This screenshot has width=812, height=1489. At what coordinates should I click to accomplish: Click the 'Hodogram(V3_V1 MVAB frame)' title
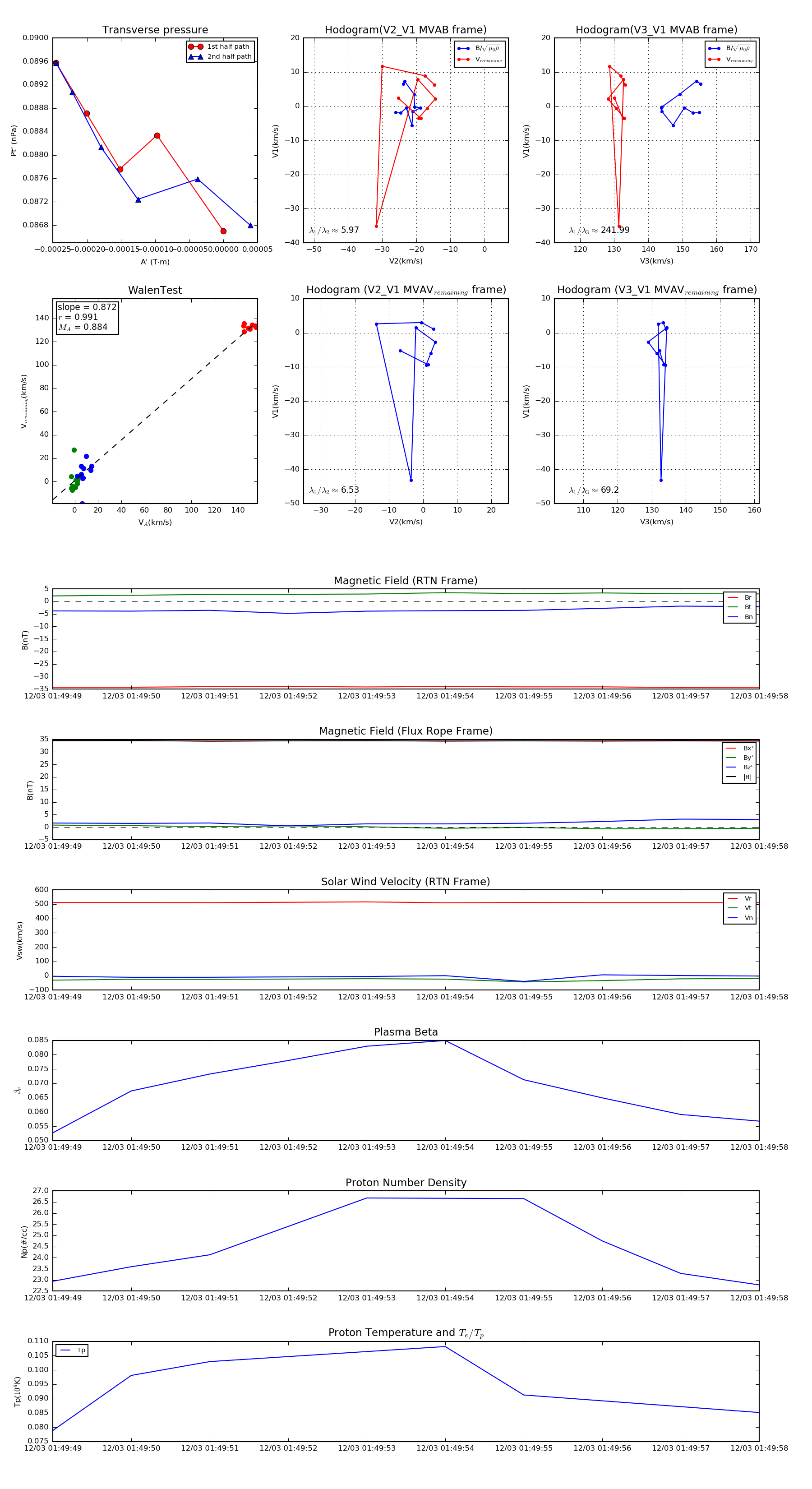tap(656, 29)
